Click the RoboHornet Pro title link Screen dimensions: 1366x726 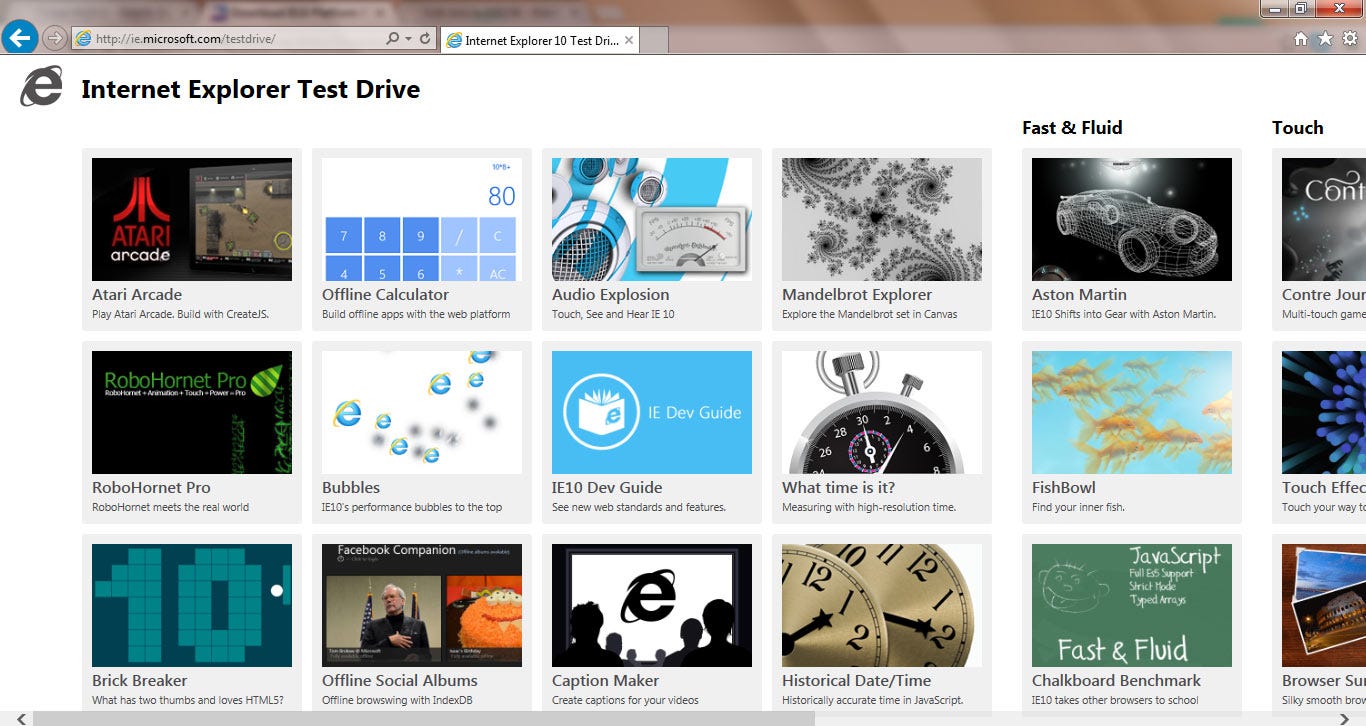pyautogui.click(x=151, y=488)
